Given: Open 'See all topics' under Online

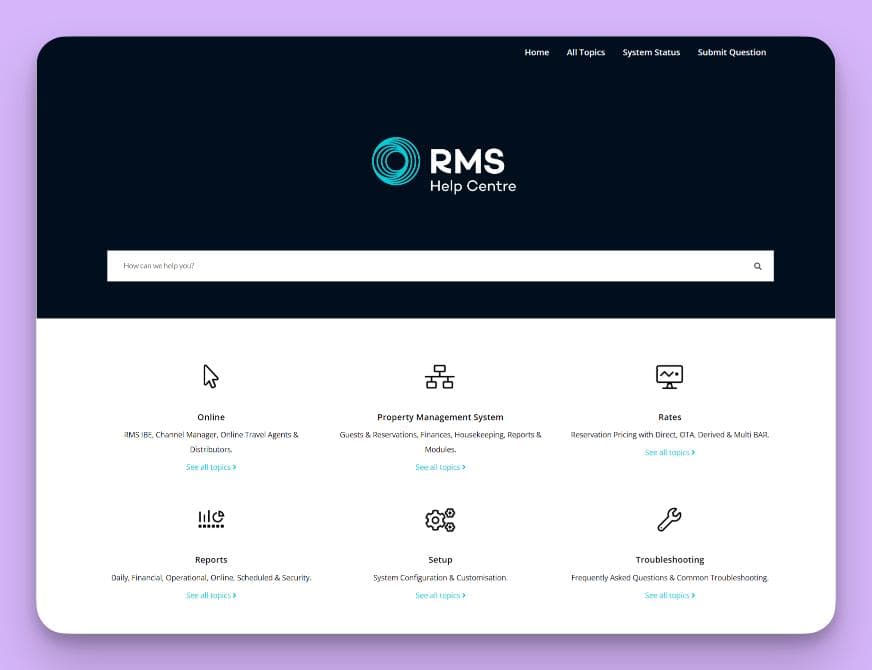Looking at the screenshot, I should pyautogui.click(x=210, y=467).
